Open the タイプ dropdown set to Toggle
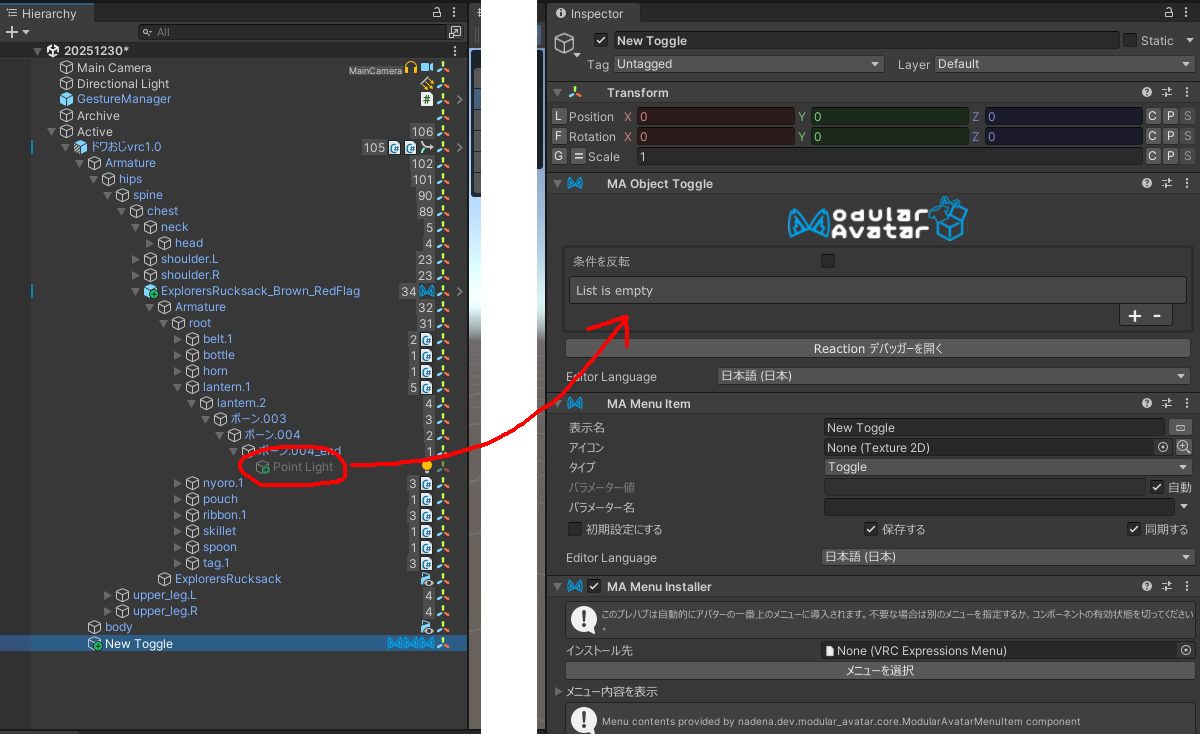Viewport: 1200px width, 734px height. tap(1008, 468)
